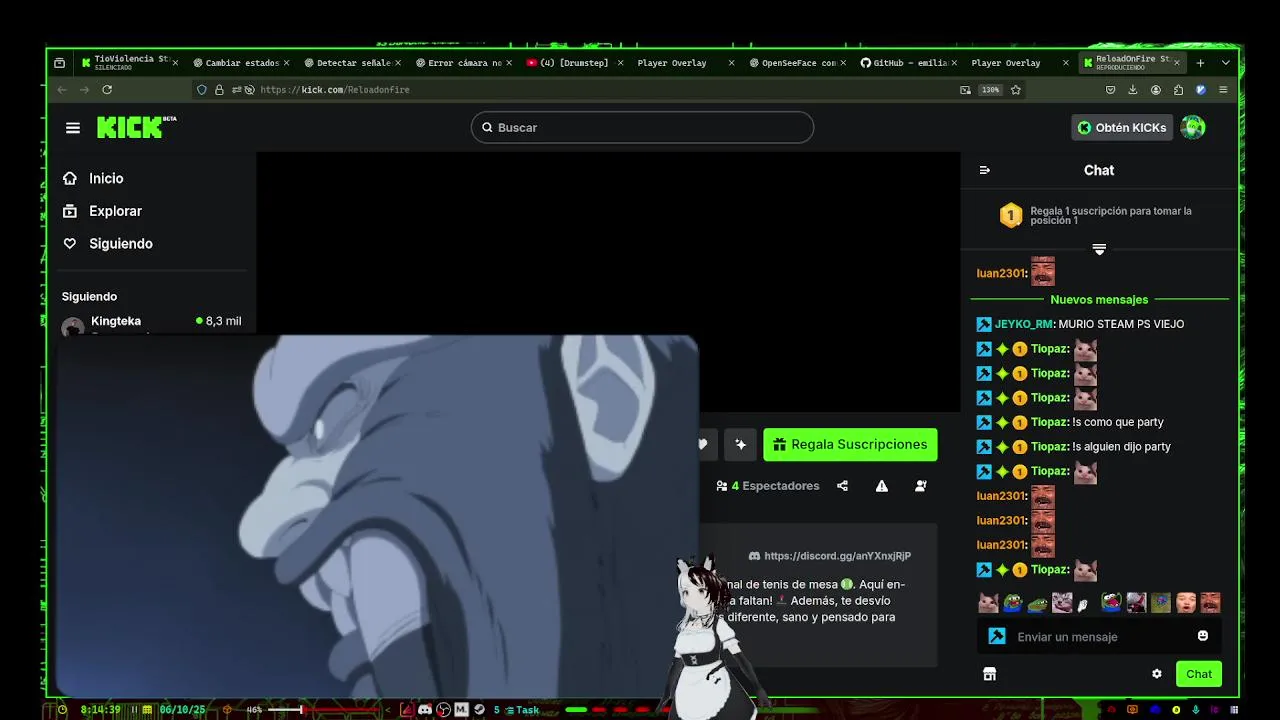Screen dimensions: 1280x720
Task: Click the taskbar date 06/10/25
Action: point(182,710)
